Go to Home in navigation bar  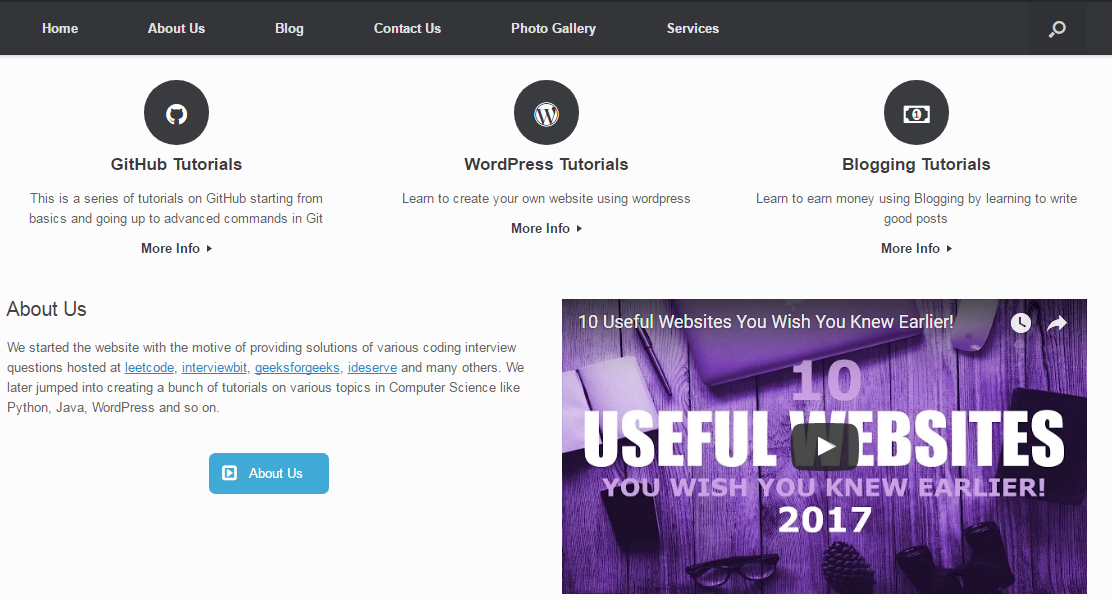coord(60,28)
